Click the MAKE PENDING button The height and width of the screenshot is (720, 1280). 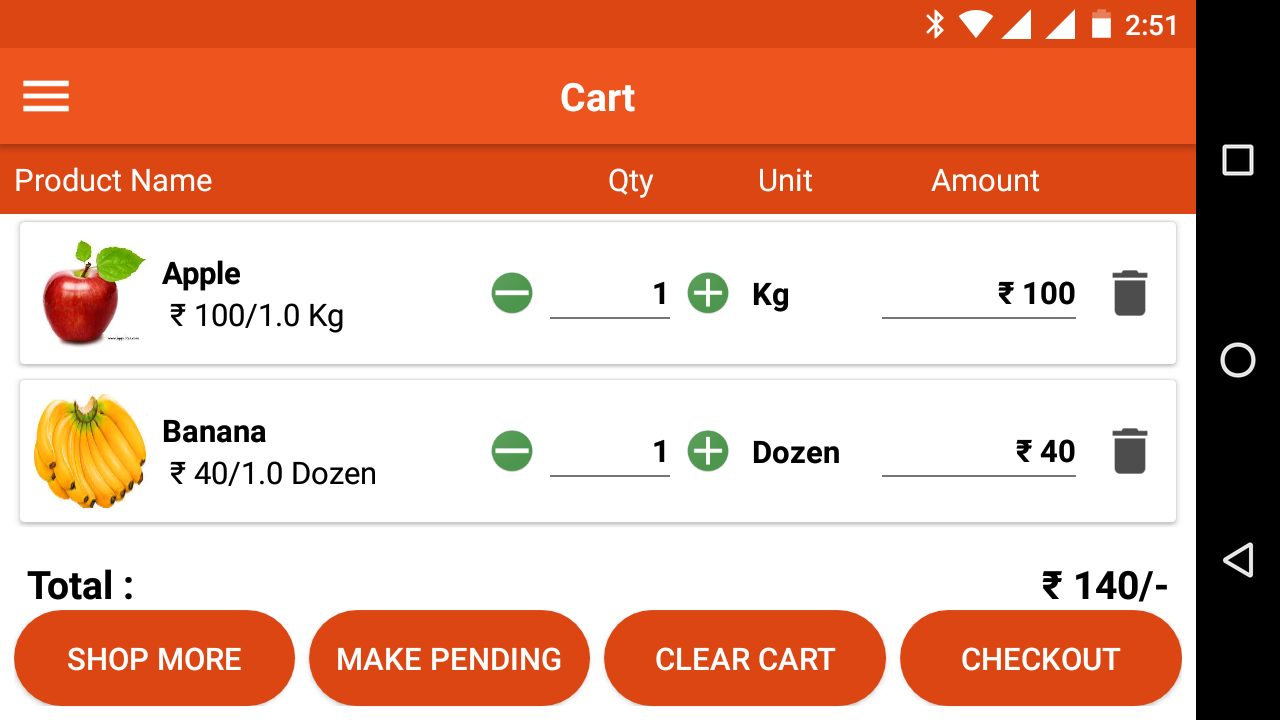pyautogui.click(x=449, y=659)
